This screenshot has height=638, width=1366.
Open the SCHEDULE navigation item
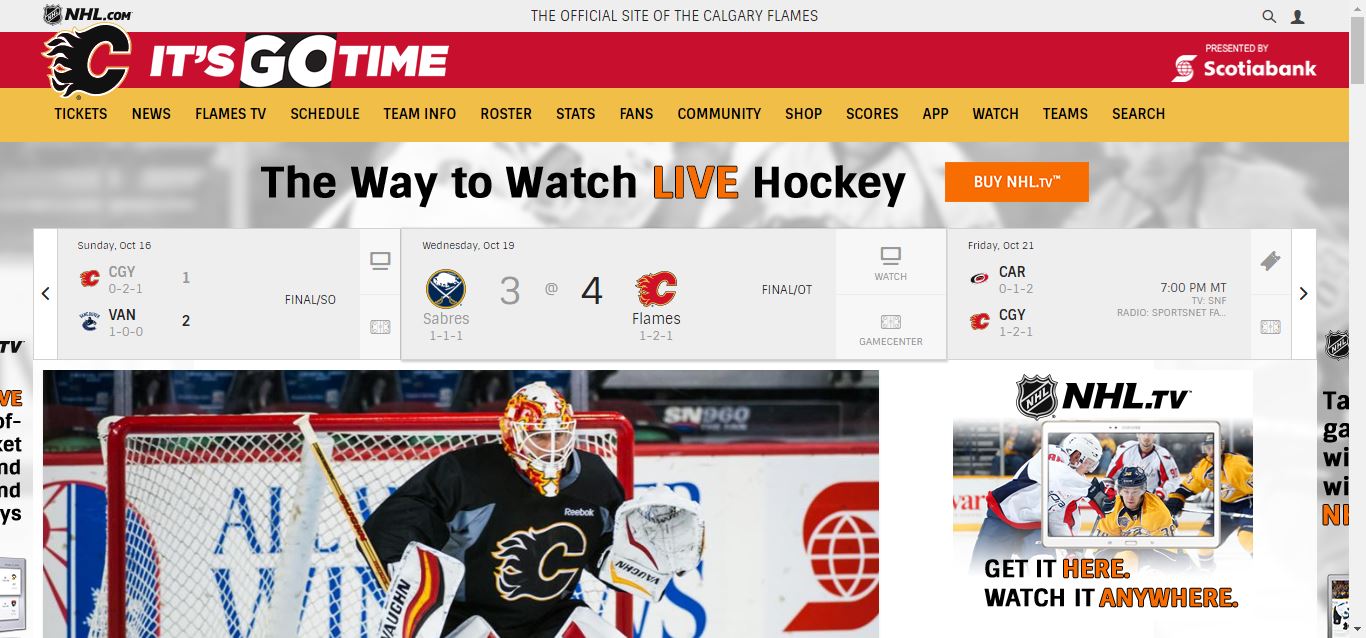point(325,114)
